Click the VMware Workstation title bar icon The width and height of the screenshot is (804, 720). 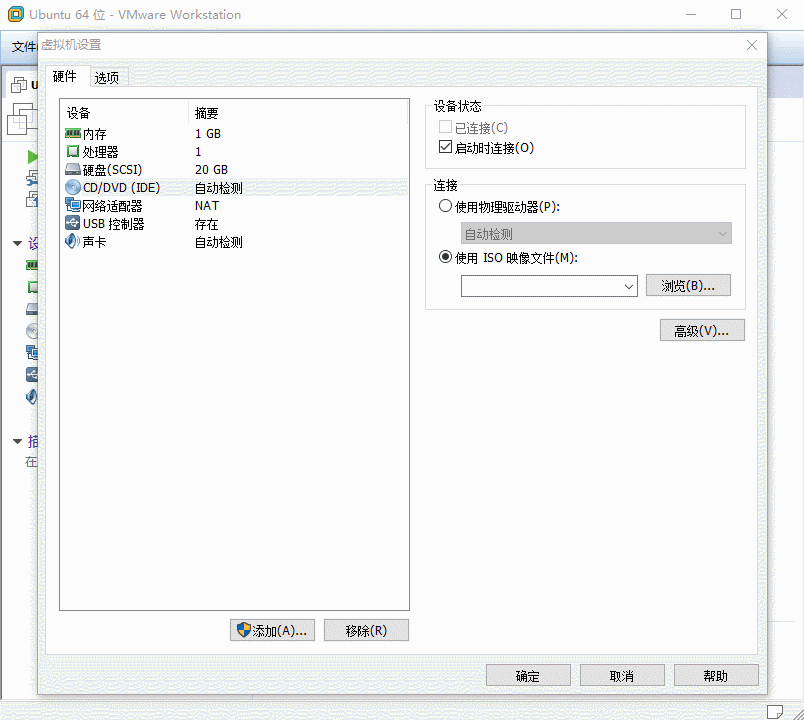click(x=15, y=15)
